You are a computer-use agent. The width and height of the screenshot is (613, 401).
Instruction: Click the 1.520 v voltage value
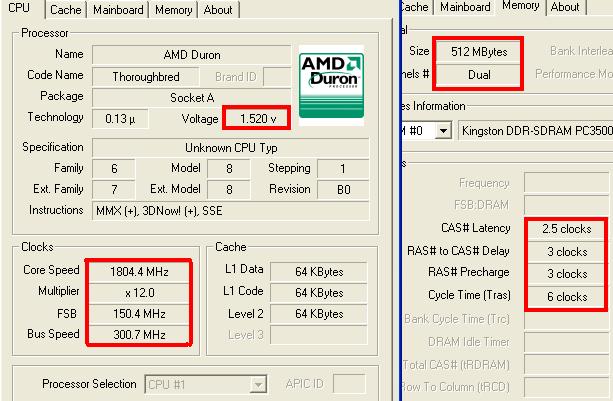pos(257,118)
